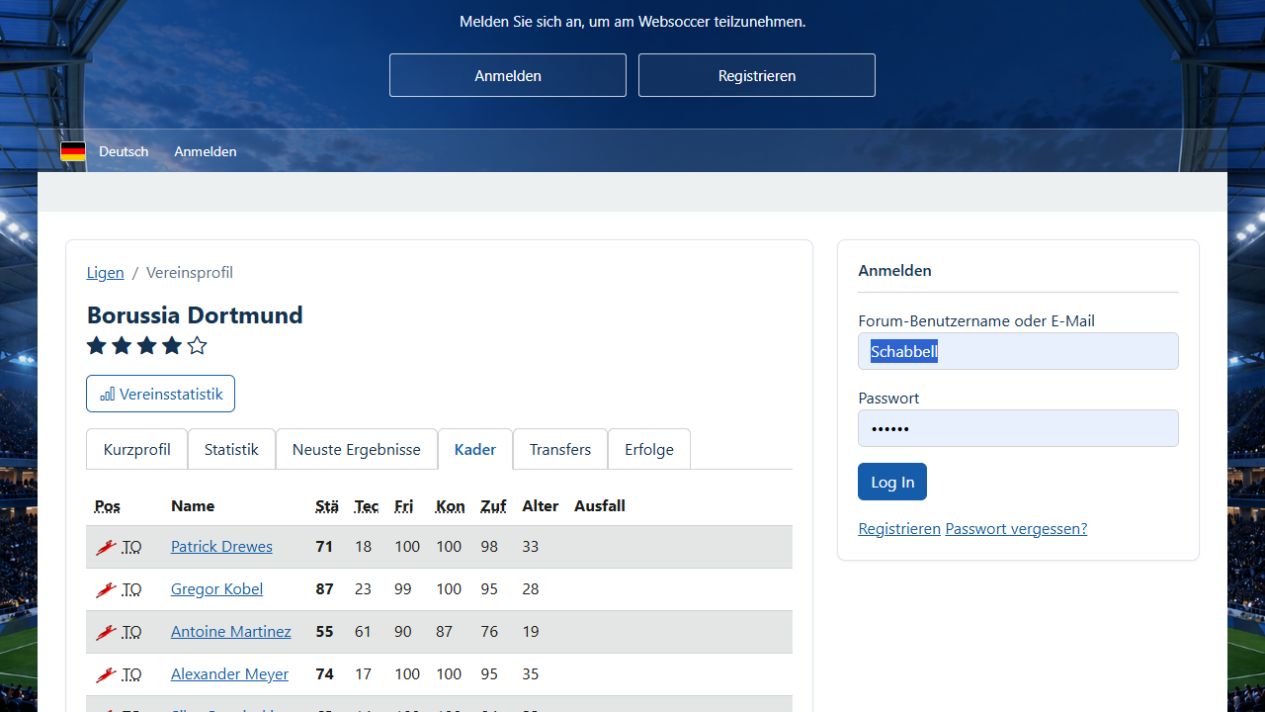Switch to the Erfolge tab
This screenshot has height=712, width=1265.
coord(649,450)
